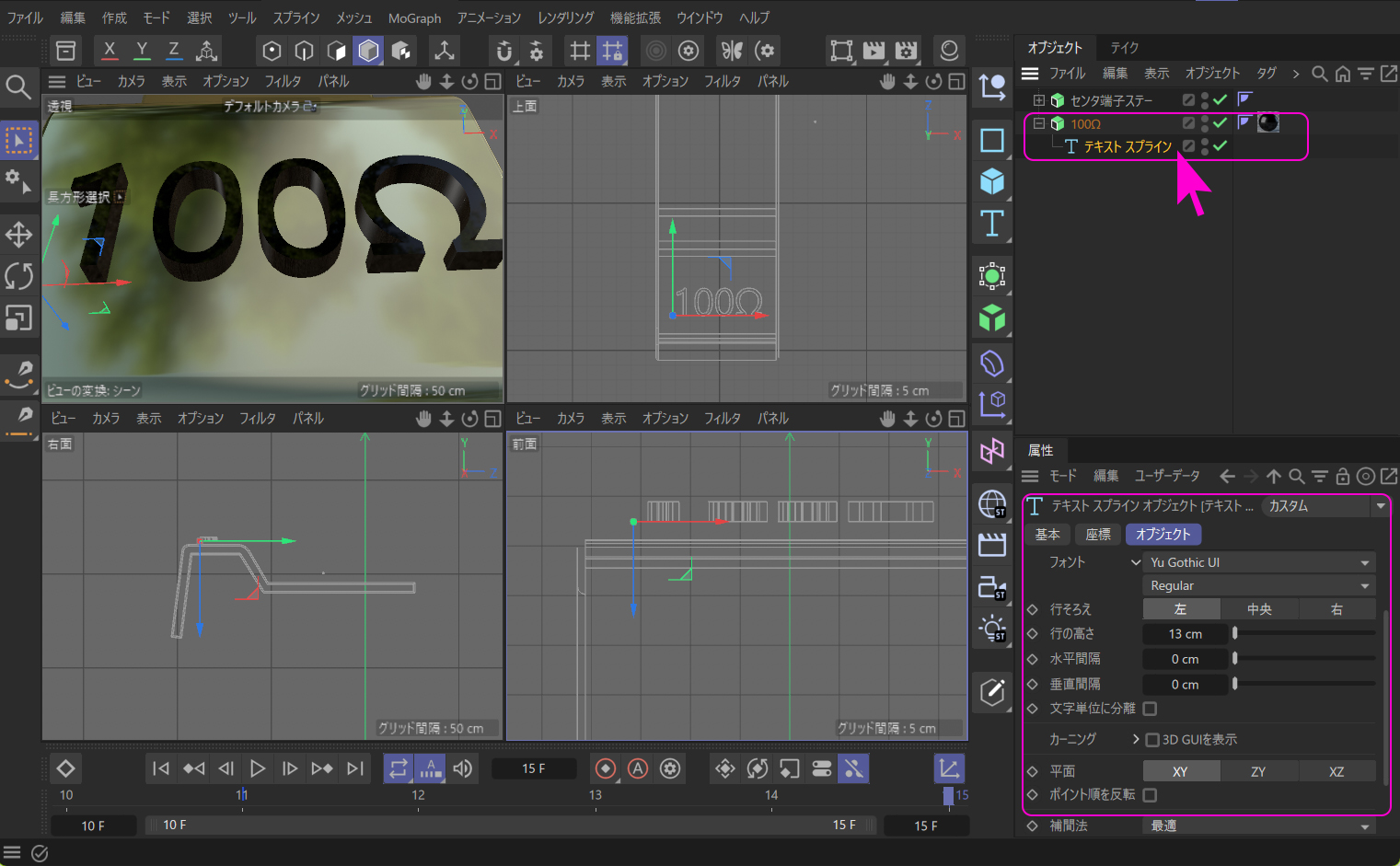Select the Rotate tool in left toolbar

(x=18, y=276)
